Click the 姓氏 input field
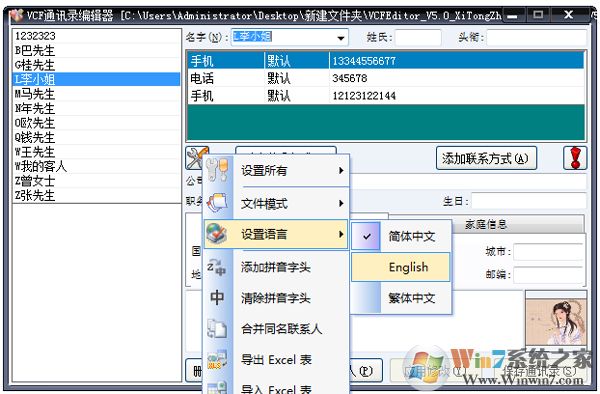This screenshot has width=600, height=394. click(x=418, y=37)
